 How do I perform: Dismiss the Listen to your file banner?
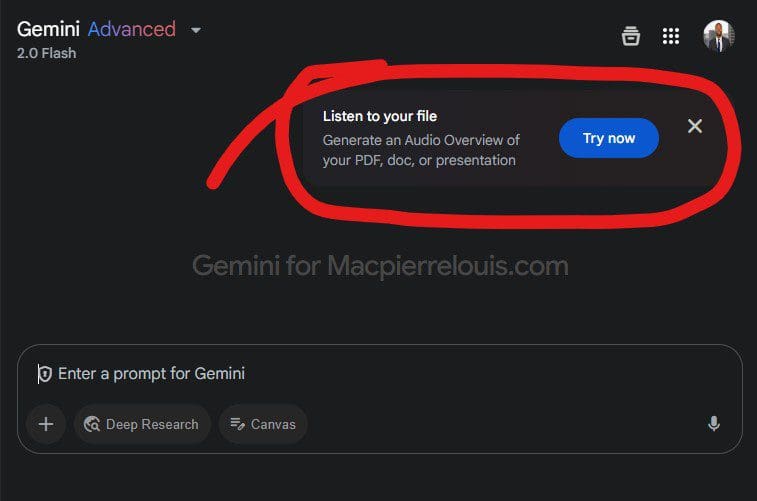coord(695,126)
